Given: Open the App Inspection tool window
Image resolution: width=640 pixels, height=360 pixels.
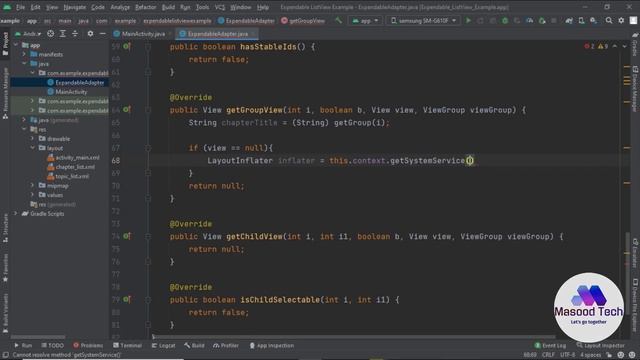Looking at the screenshot, I should tap(271, 345).
